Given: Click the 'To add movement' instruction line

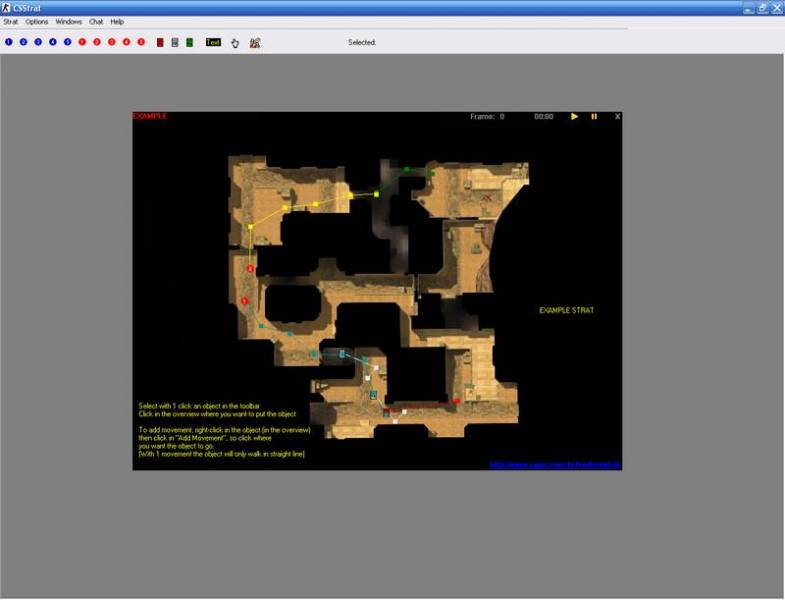Looking at the screenshot, I should (224, 430).
